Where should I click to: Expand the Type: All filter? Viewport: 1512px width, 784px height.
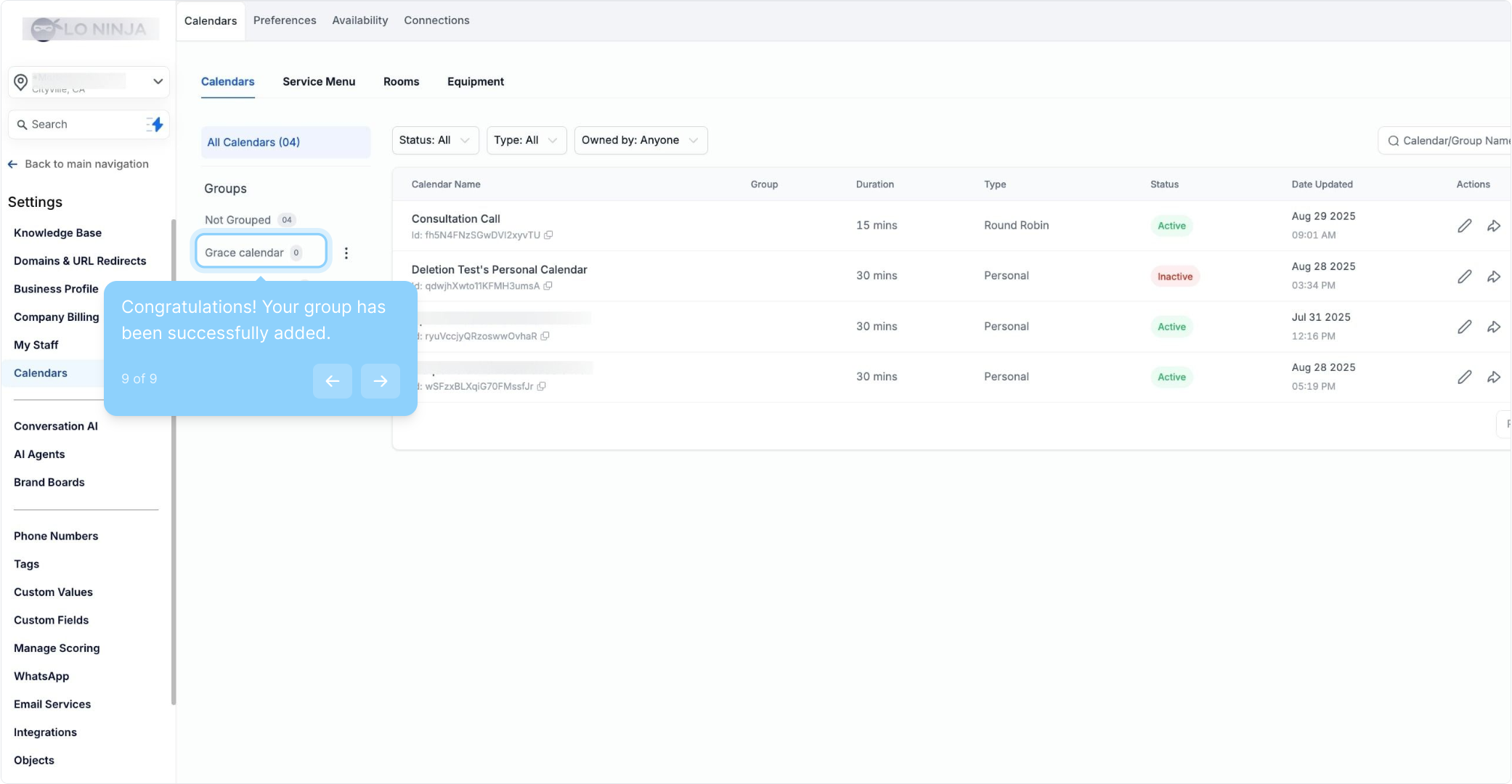526,140
